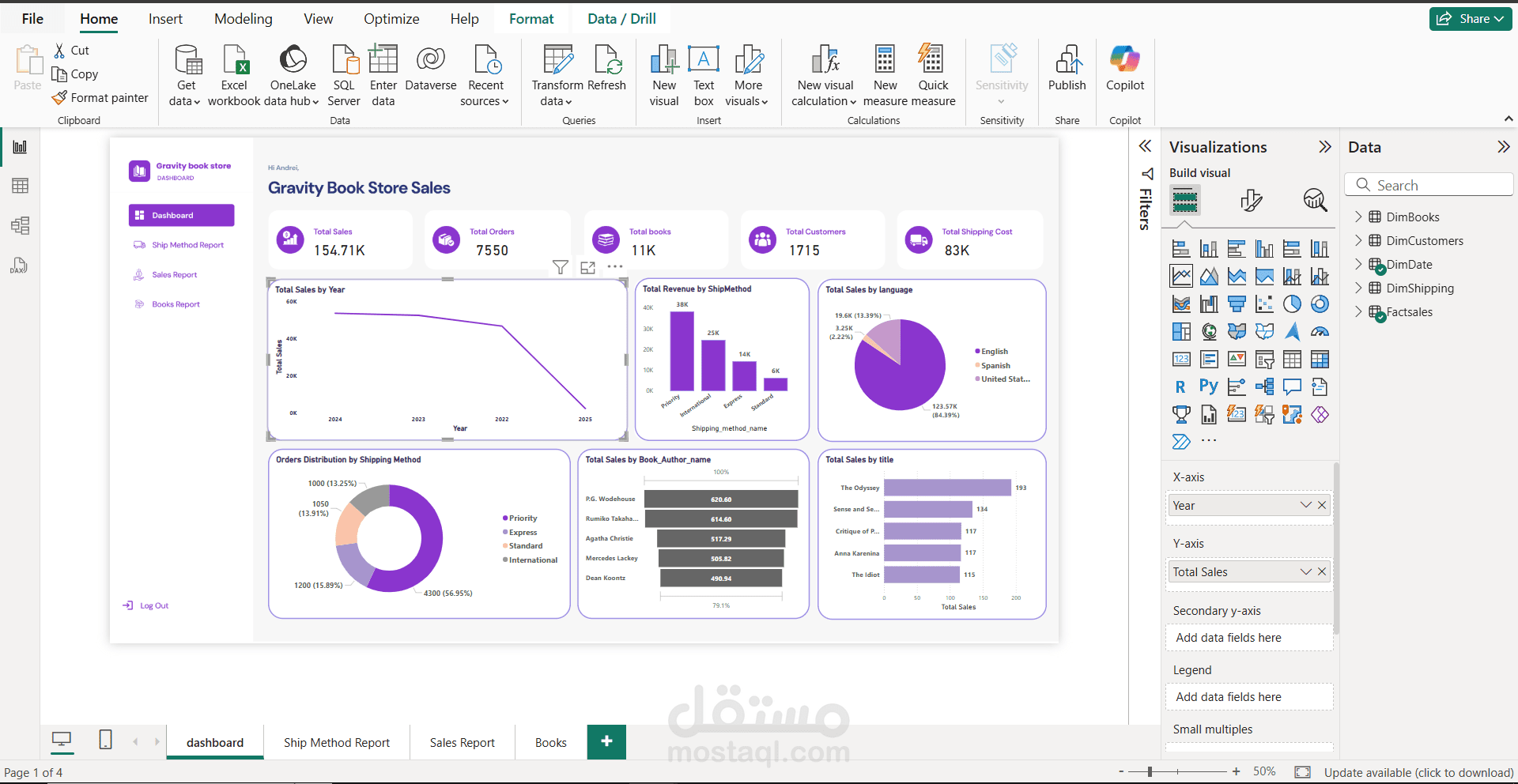
Task: Open the Total Sales field dropdown in Y-axis
Action: point(1305,571)
